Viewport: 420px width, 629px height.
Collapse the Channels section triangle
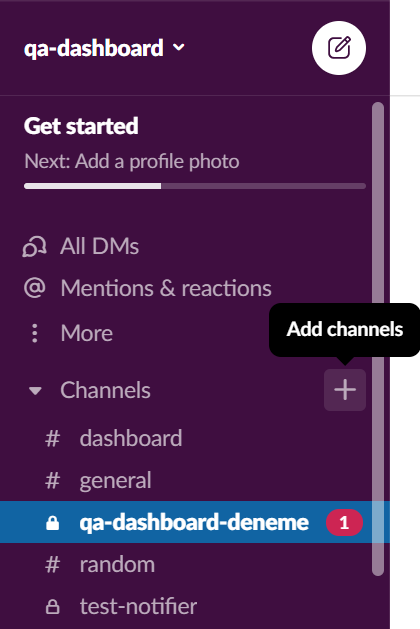(x=35, y=390)
